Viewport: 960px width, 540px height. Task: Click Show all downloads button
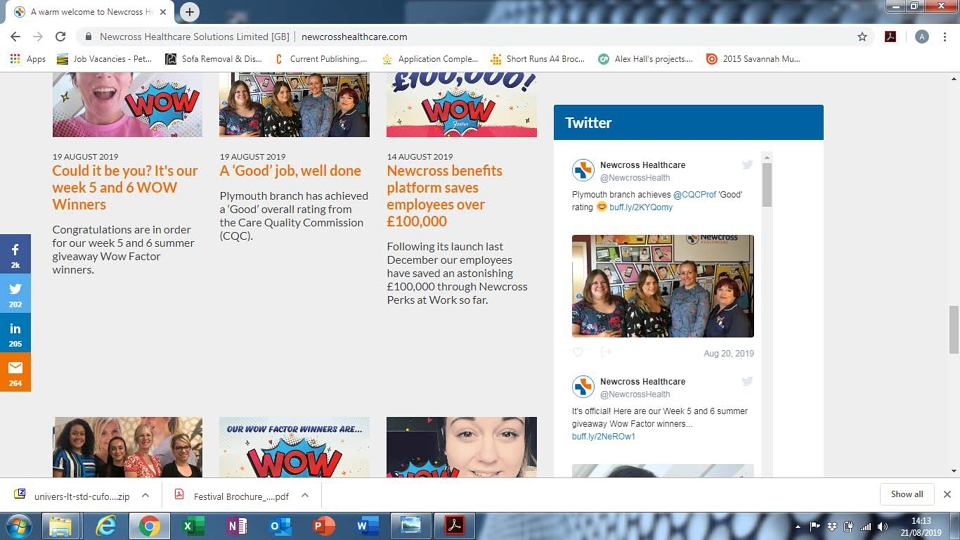pos(907,494)
